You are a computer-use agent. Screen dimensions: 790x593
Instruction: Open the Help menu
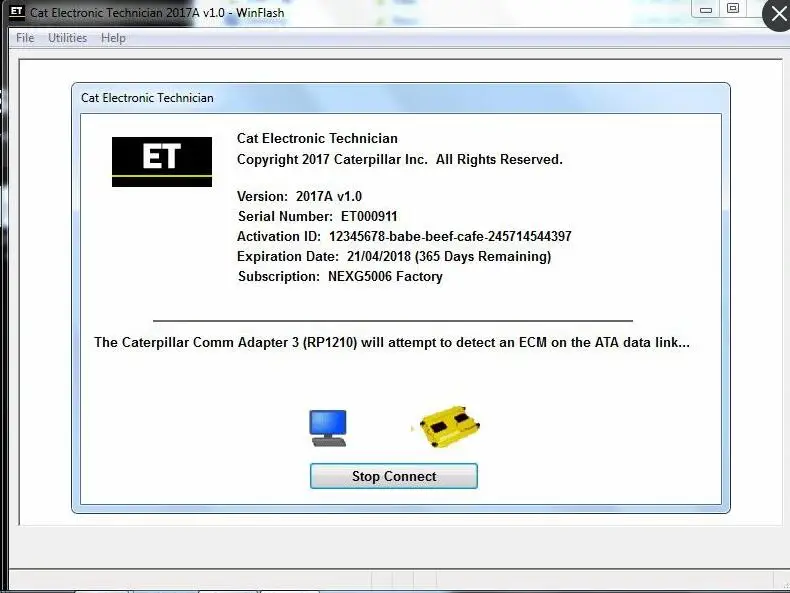pos(113,38)
